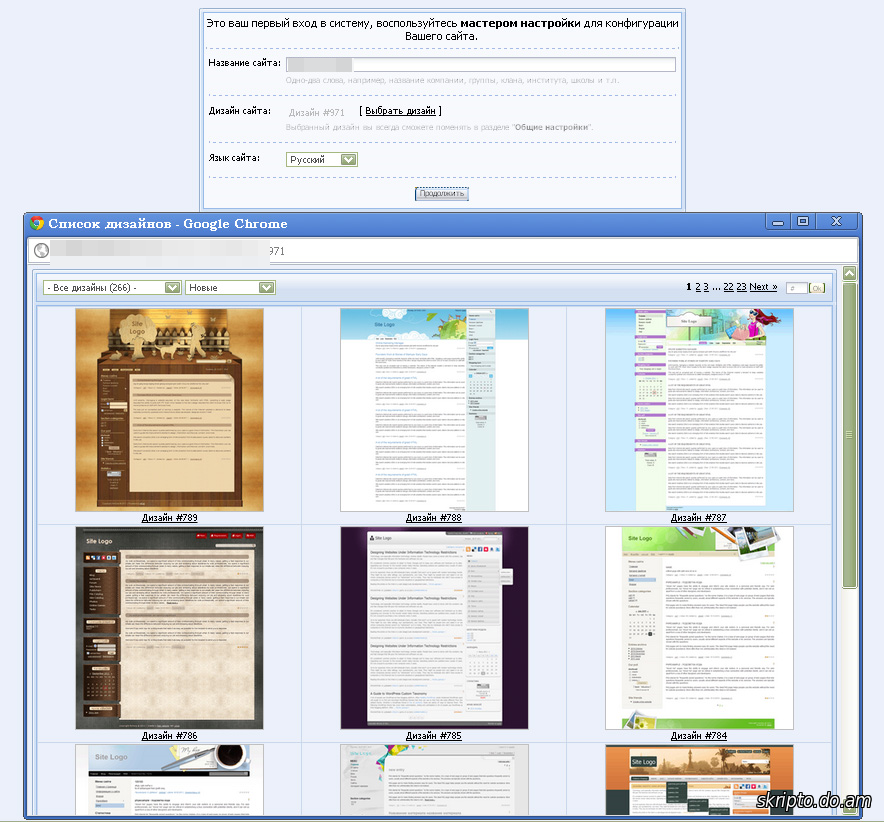Click the Chrome logo in popup title bar
The width and height of the screenshot is (884, 822).
[37, 223]
